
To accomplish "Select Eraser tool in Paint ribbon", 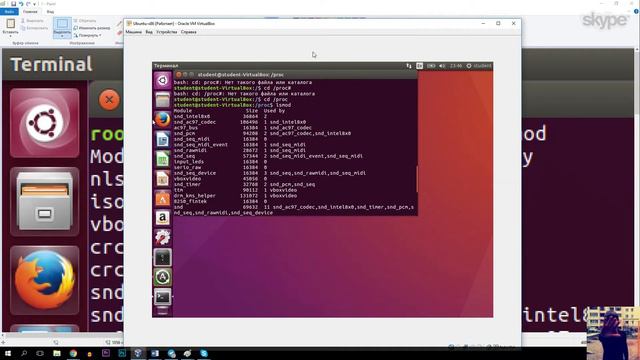I will point(119,33).
